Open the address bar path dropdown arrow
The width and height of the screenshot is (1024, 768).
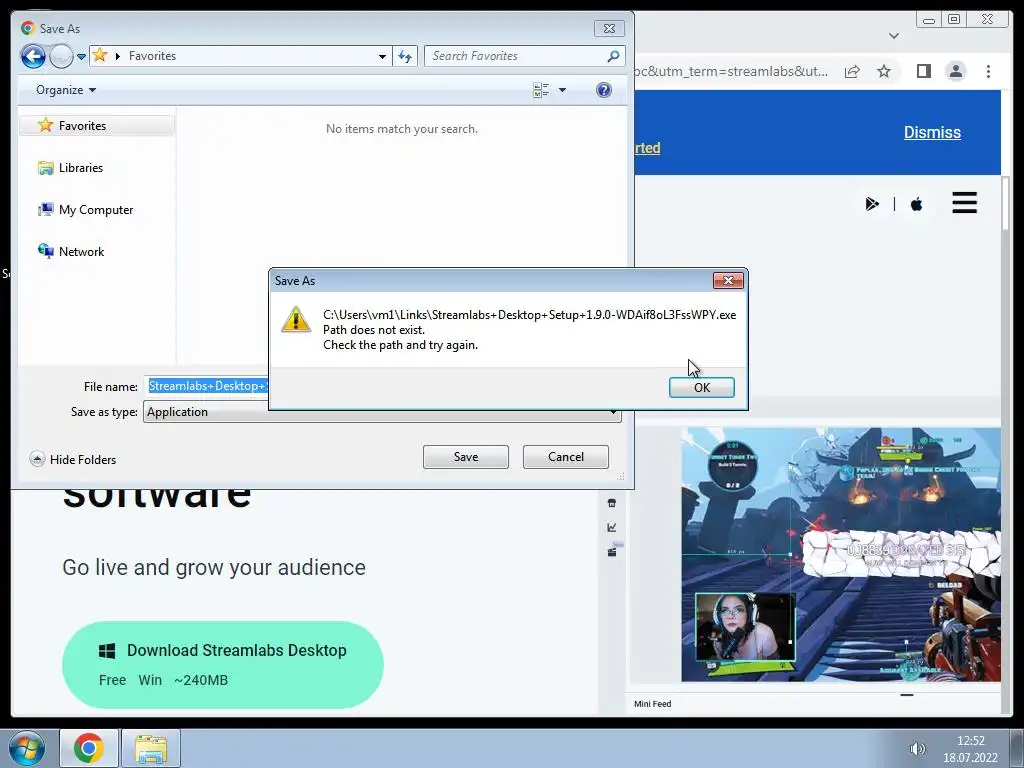pyautogui.click(x=382, y=56)
